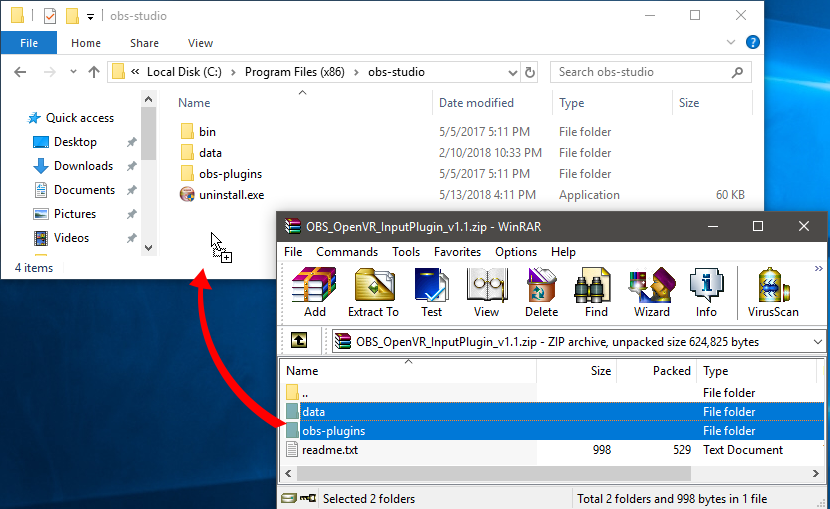Click the WinRAR up-one-level arrow icon

[x=299, y=340]
